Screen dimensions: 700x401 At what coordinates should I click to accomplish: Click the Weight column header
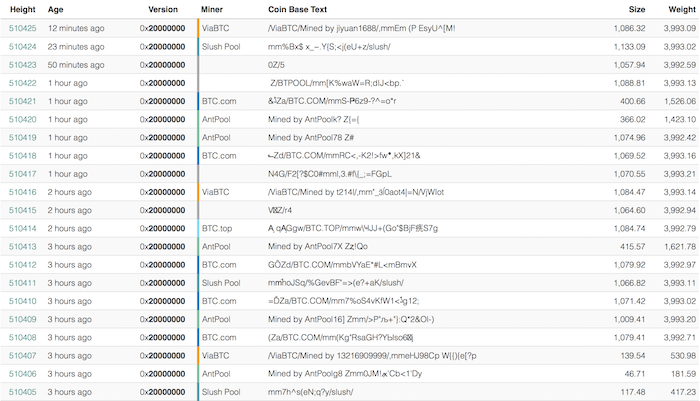pos(682,9)
